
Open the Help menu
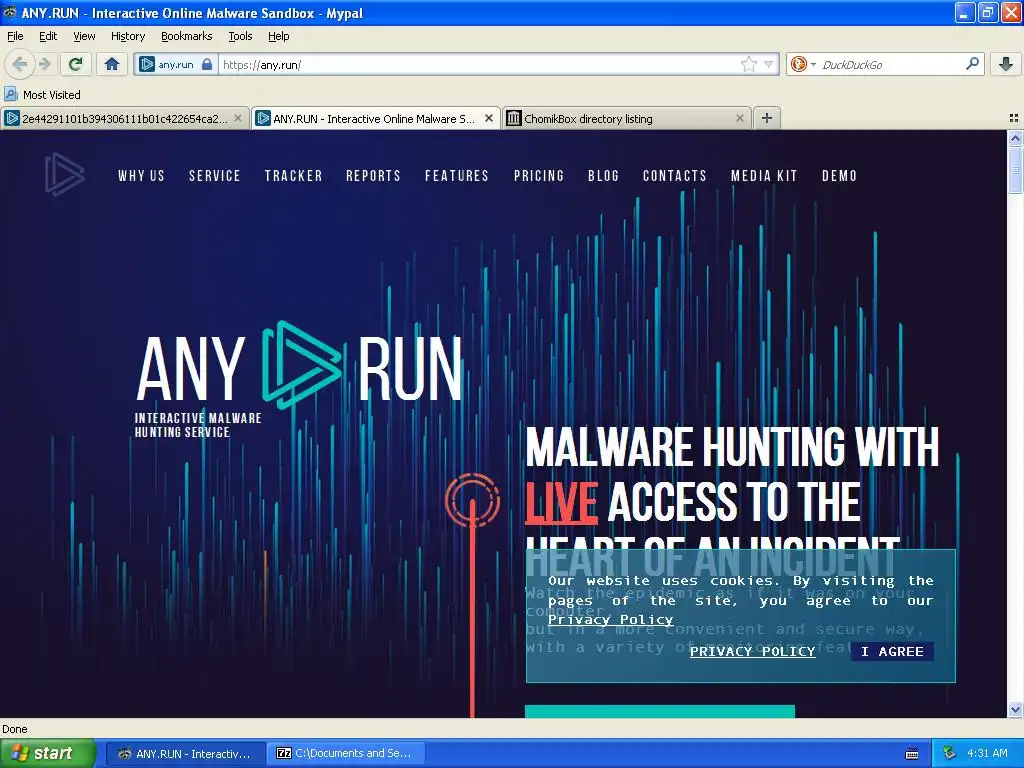click(x=279, y=36)
